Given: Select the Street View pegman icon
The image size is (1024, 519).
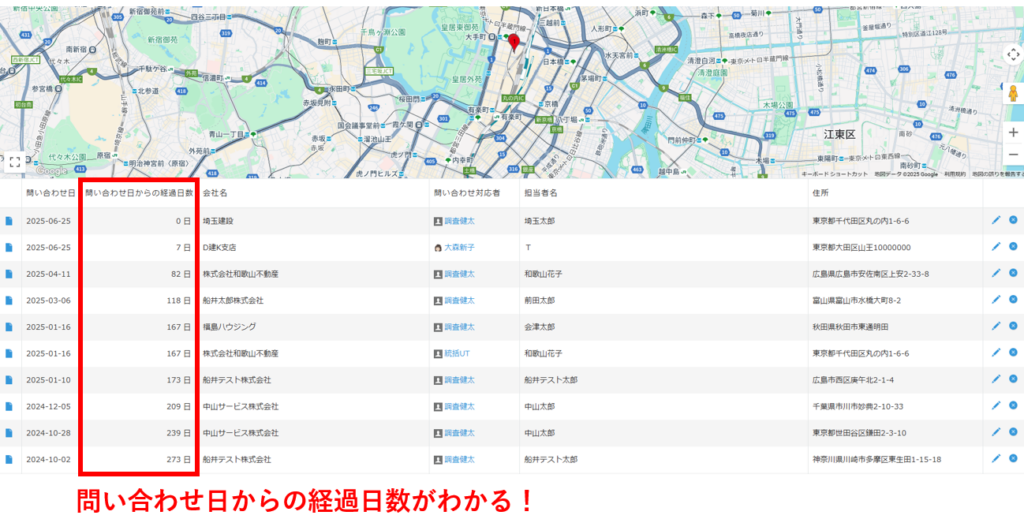Looking at the screenshot, I should click(x=1013, y=93).
